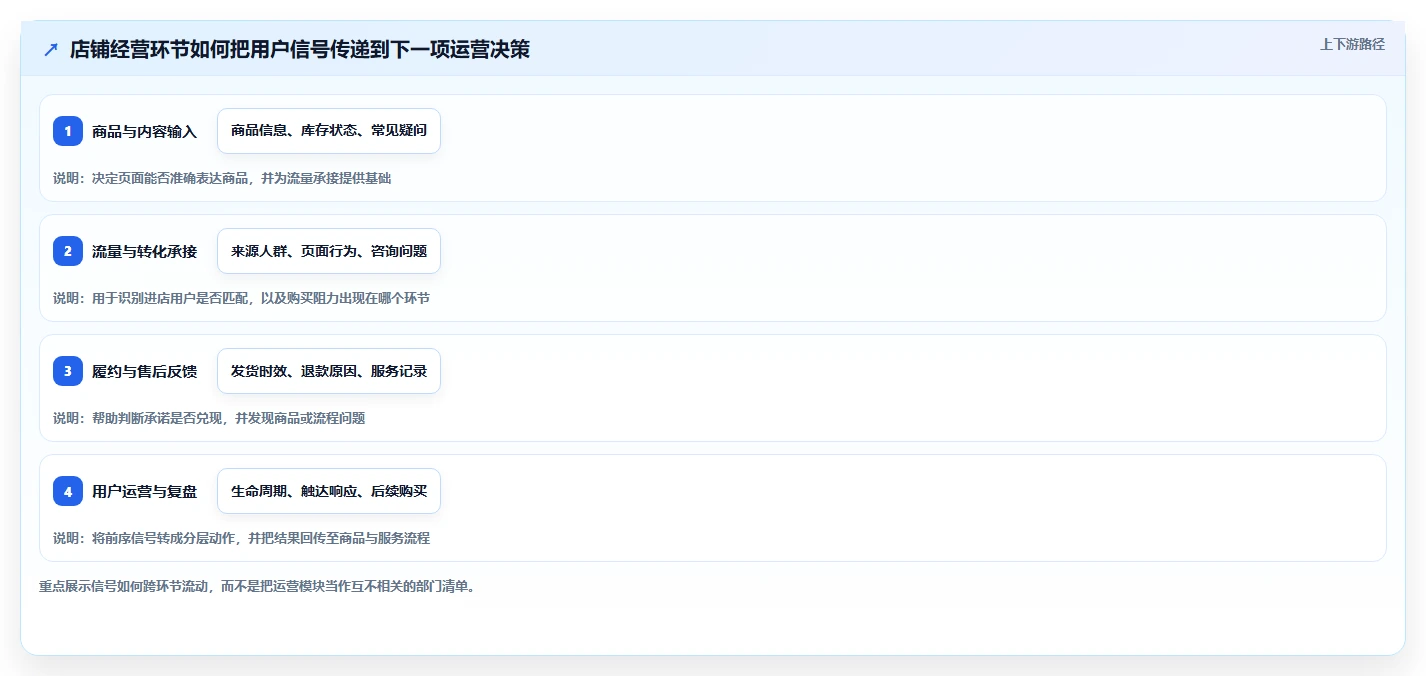Screen dimensions: 1426x676
Task: Click the step 4 number badge
Action: pos(68,491)
